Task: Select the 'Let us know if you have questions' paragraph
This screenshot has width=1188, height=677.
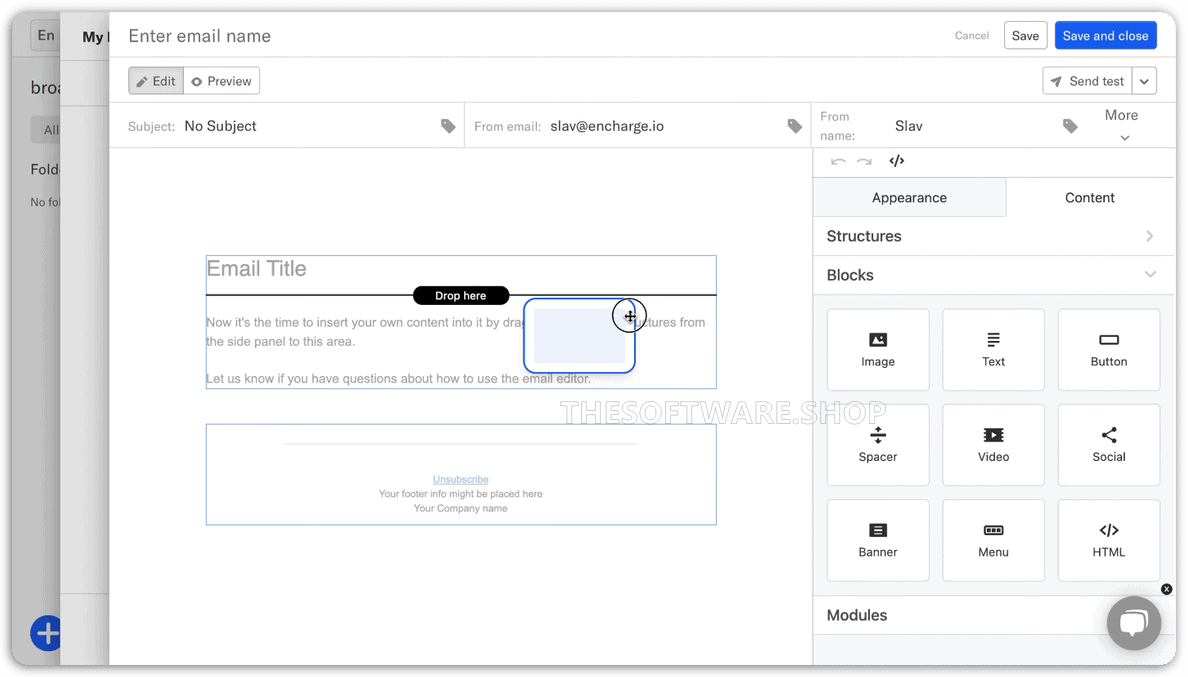Action: pos(399,379)
